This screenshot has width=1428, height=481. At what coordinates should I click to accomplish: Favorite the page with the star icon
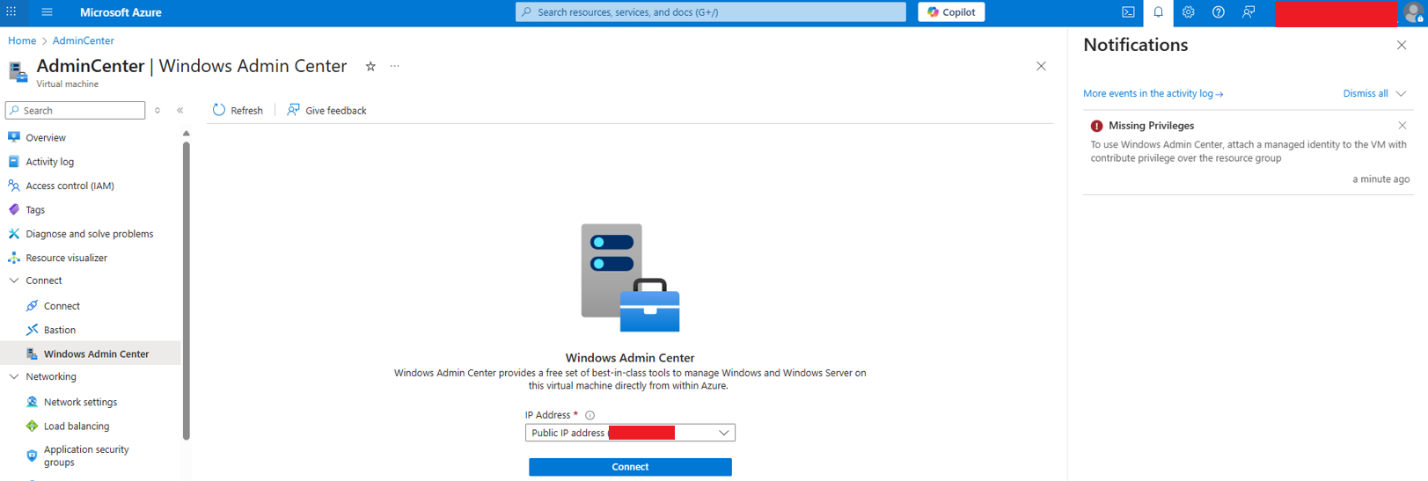[x=370, y=66]
